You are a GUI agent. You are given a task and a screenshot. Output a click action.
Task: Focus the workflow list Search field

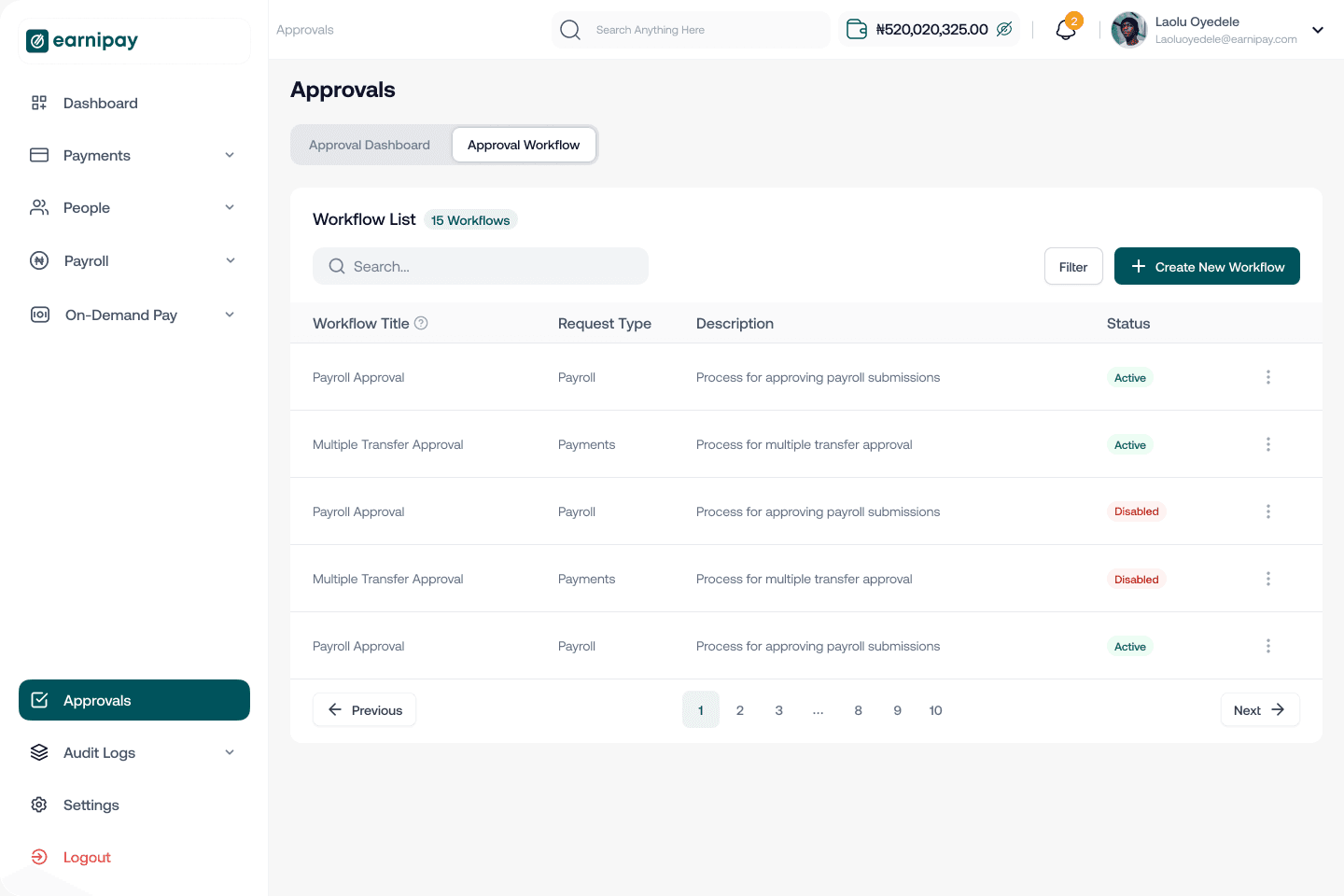(481, 266)
